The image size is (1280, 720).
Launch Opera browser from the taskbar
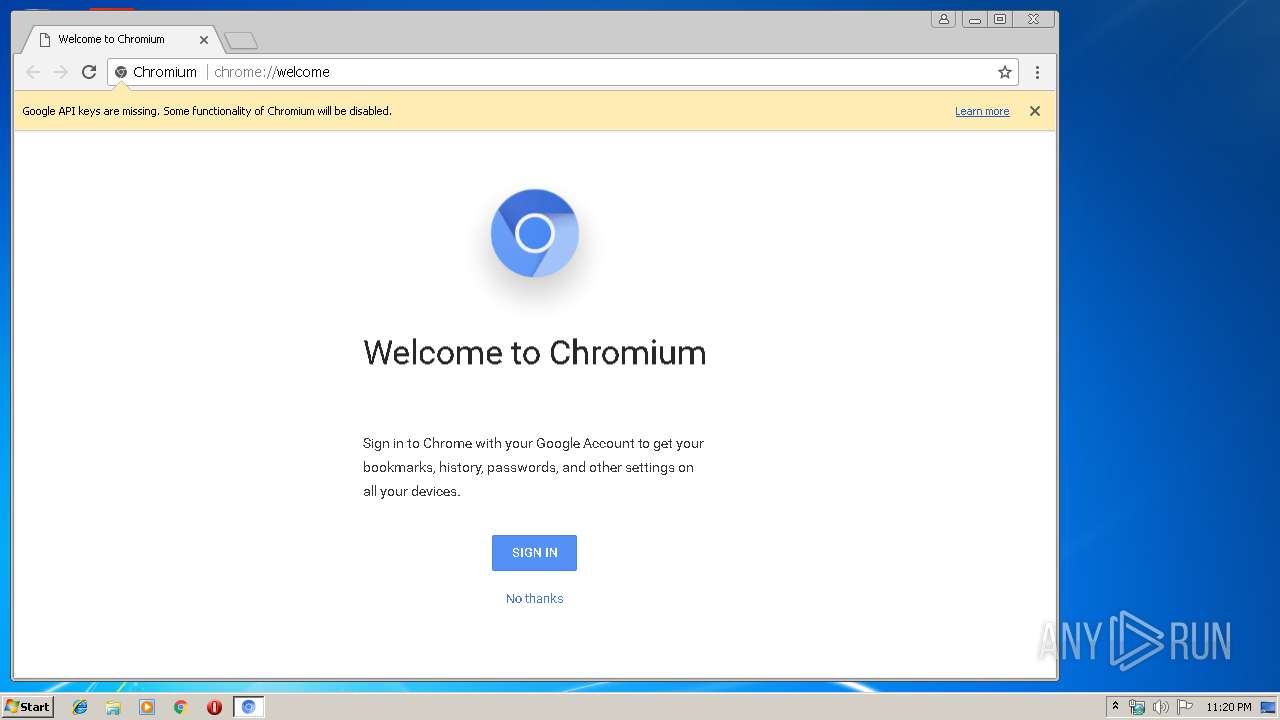(214, 707)
